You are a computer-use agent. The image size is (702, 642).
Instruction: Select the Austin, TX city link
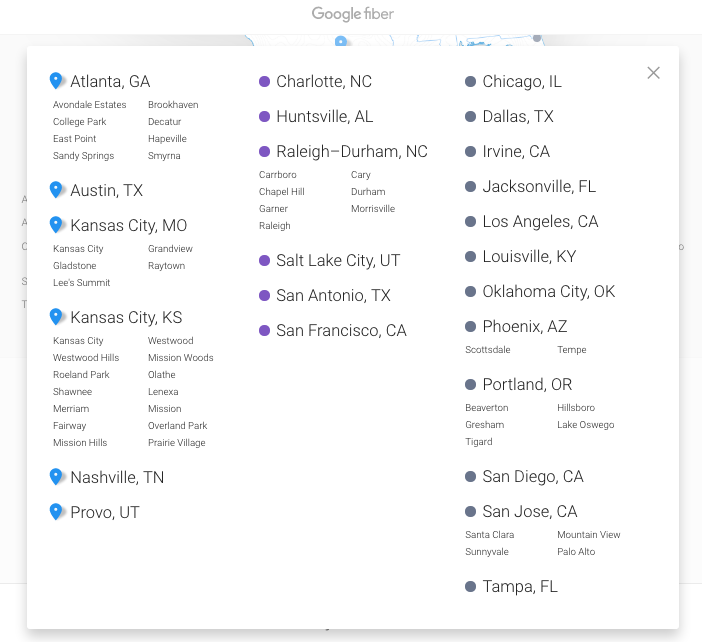pos(107,191)
